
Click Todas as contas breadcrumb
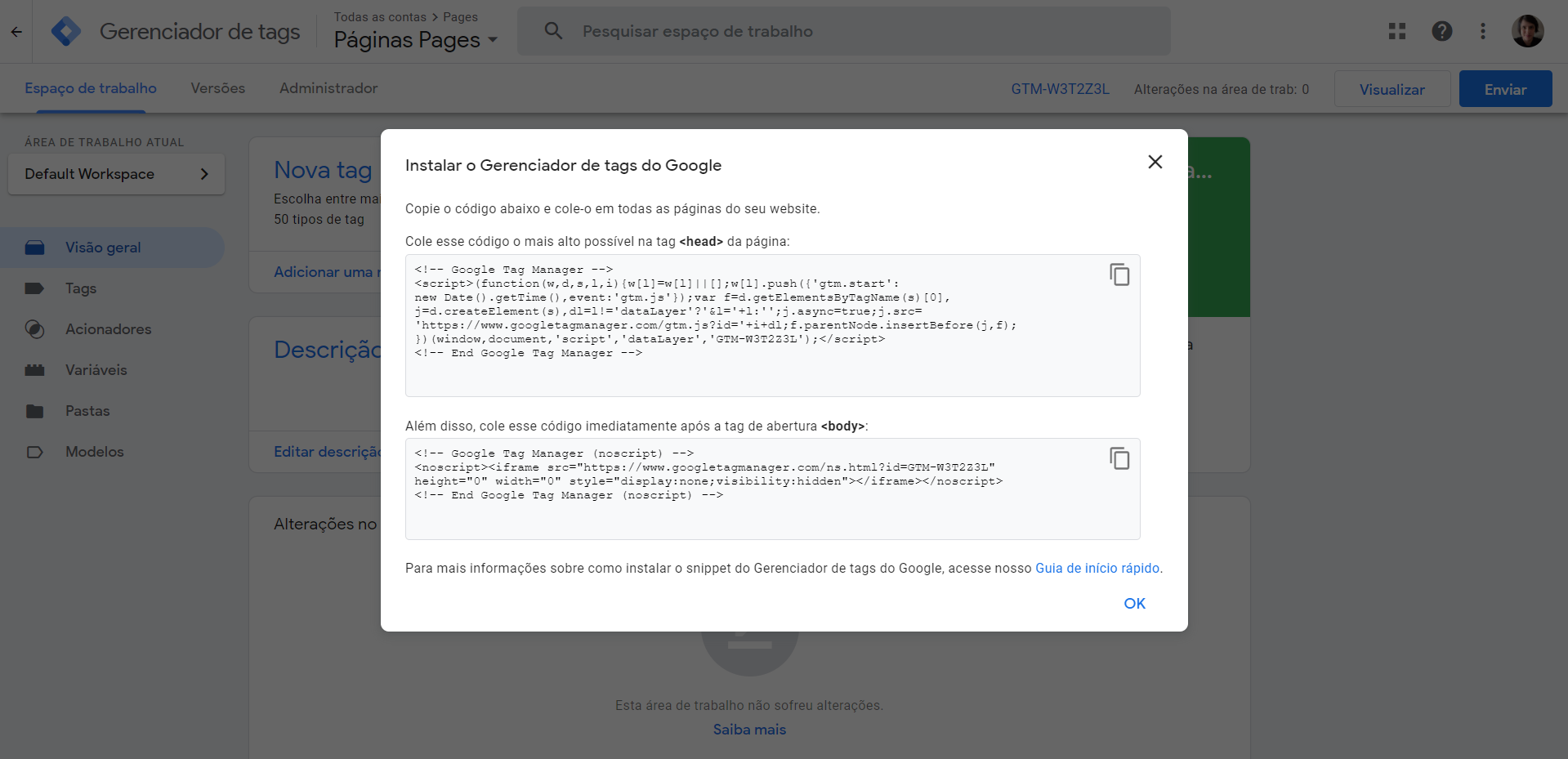(380, 17)
